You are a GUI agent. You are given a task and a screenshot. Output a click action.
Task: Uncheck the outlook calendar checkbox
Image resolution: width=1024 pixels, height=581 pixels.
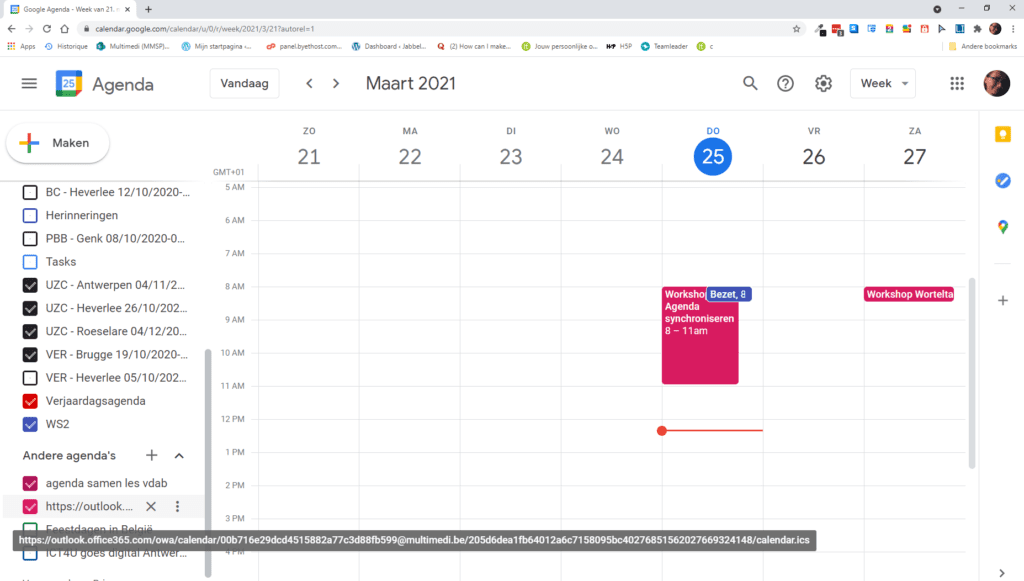point(30,507)
